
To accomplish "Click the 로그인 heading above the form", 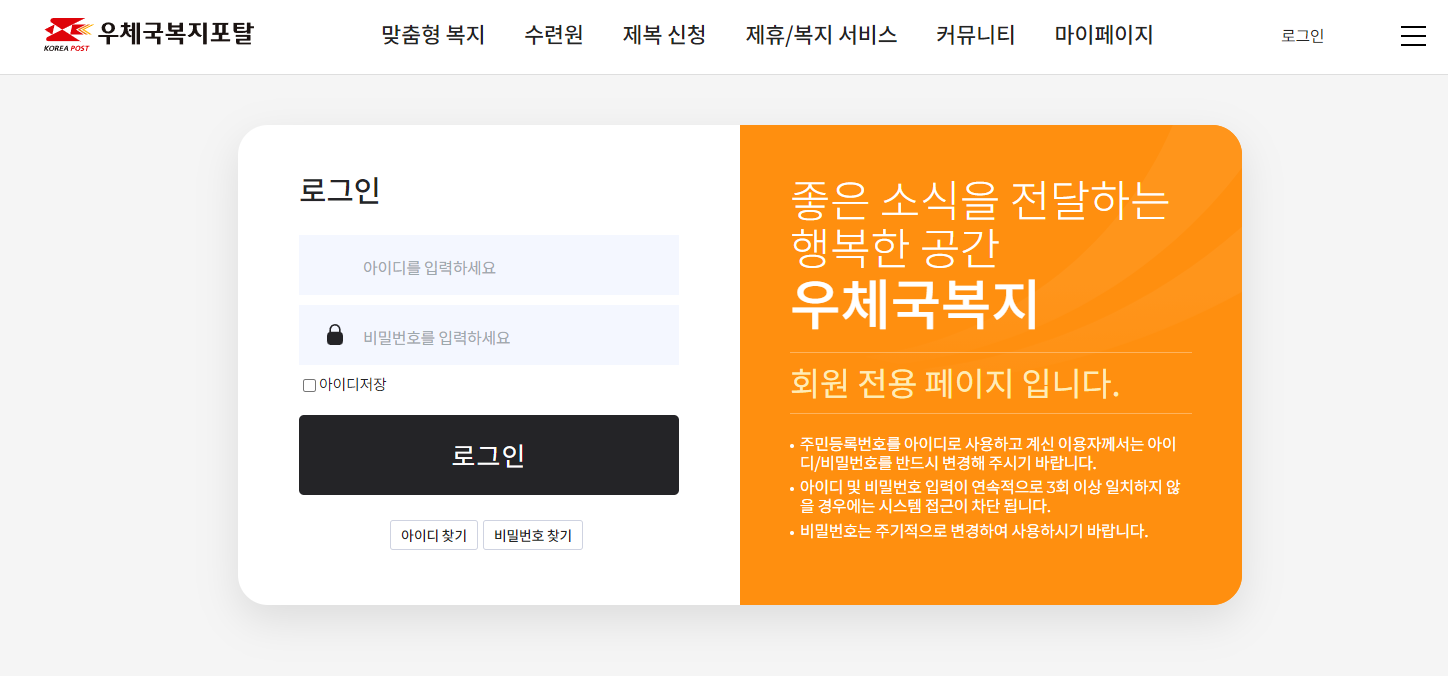I will [x=340, y=190].
